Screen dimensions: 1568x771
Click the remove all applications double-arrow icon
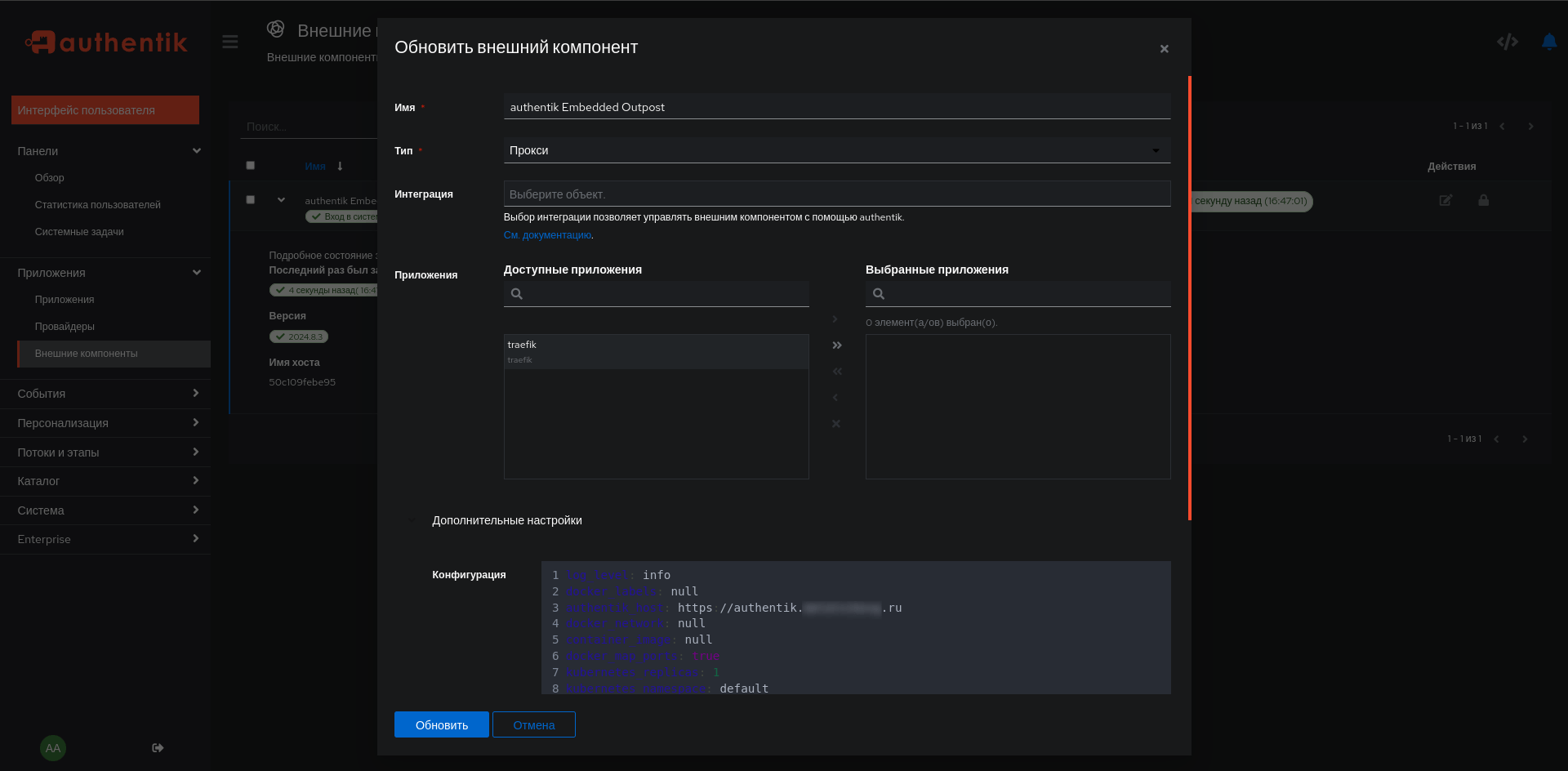836,372
